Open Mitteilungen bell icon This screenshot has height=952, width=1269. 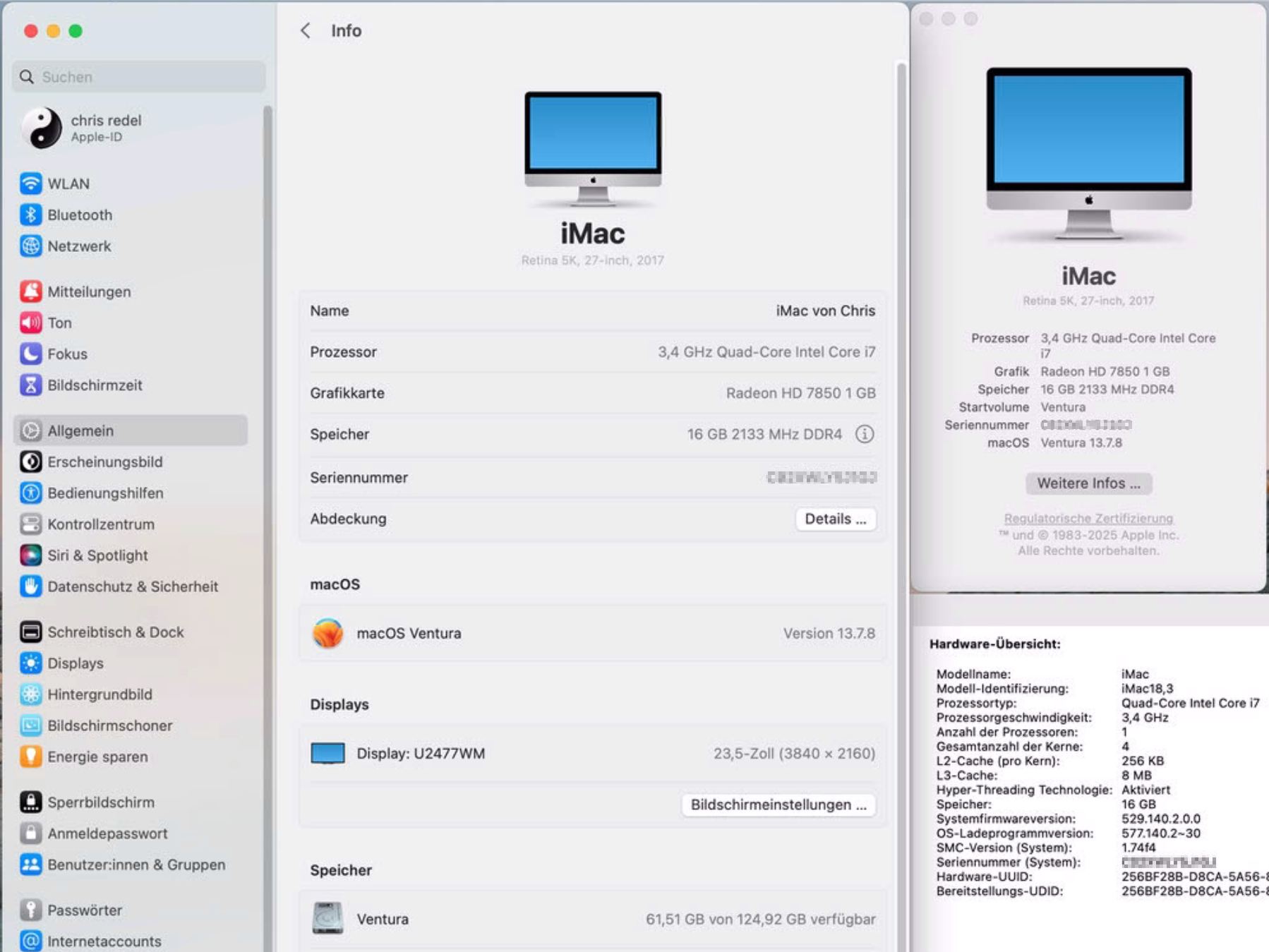[x=30, y=291]
